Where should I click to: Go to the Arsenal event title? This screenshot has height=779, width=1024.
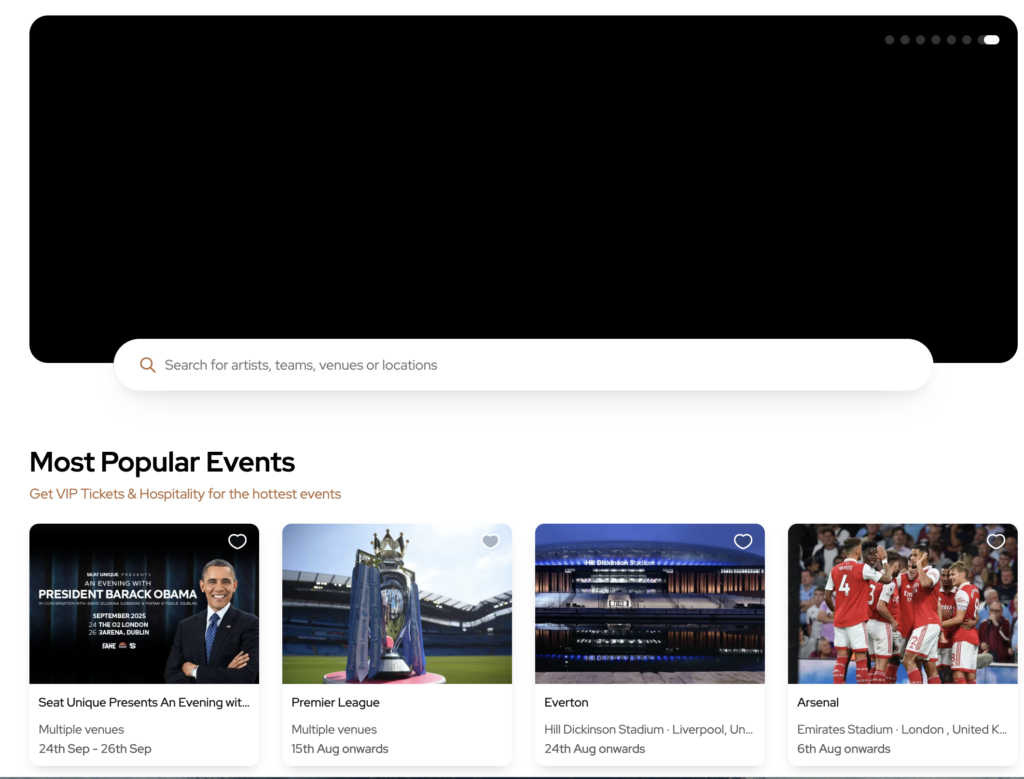[818, 702]
